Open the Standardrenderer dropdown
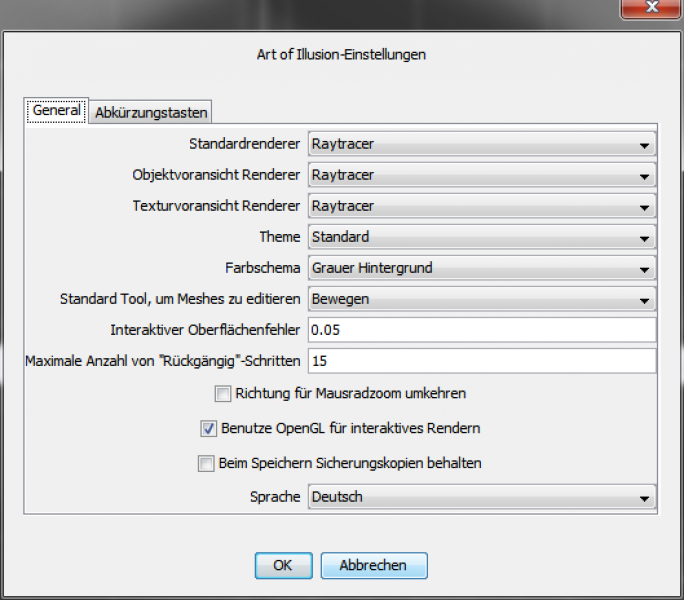Image resolution: width=684 pixels, height=600 pixels. pyautogui.click(x=482, y=144)
